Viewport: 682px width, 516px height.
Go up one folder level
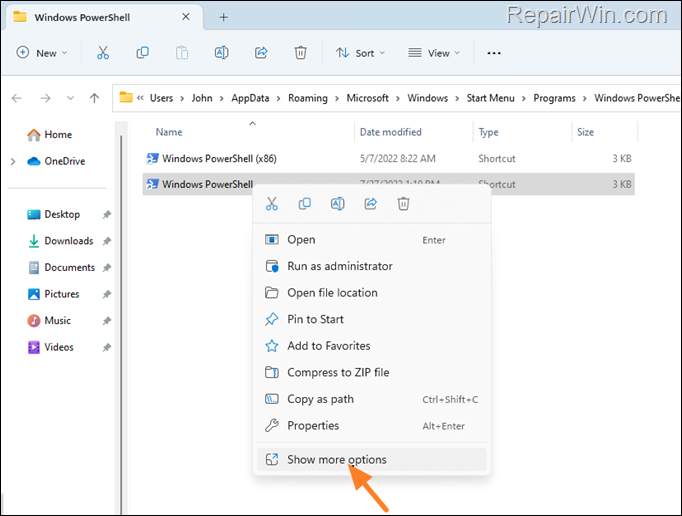pyautogui.click(x=94, y=98)
